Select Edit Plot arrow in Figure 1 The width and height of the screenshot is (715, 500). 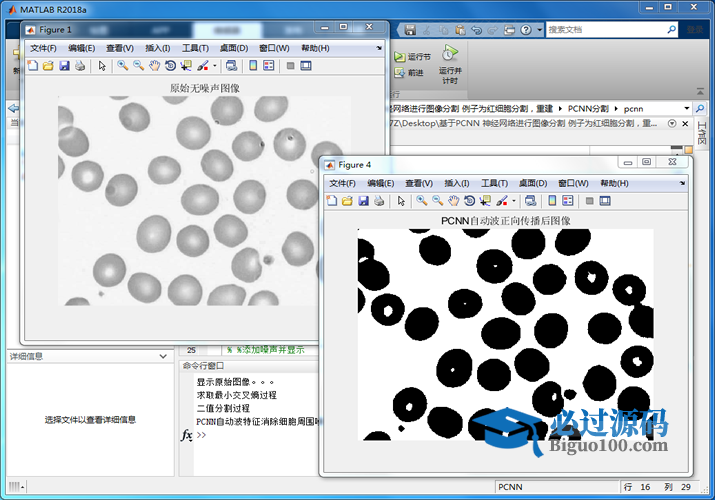click(x=102, y=66)
